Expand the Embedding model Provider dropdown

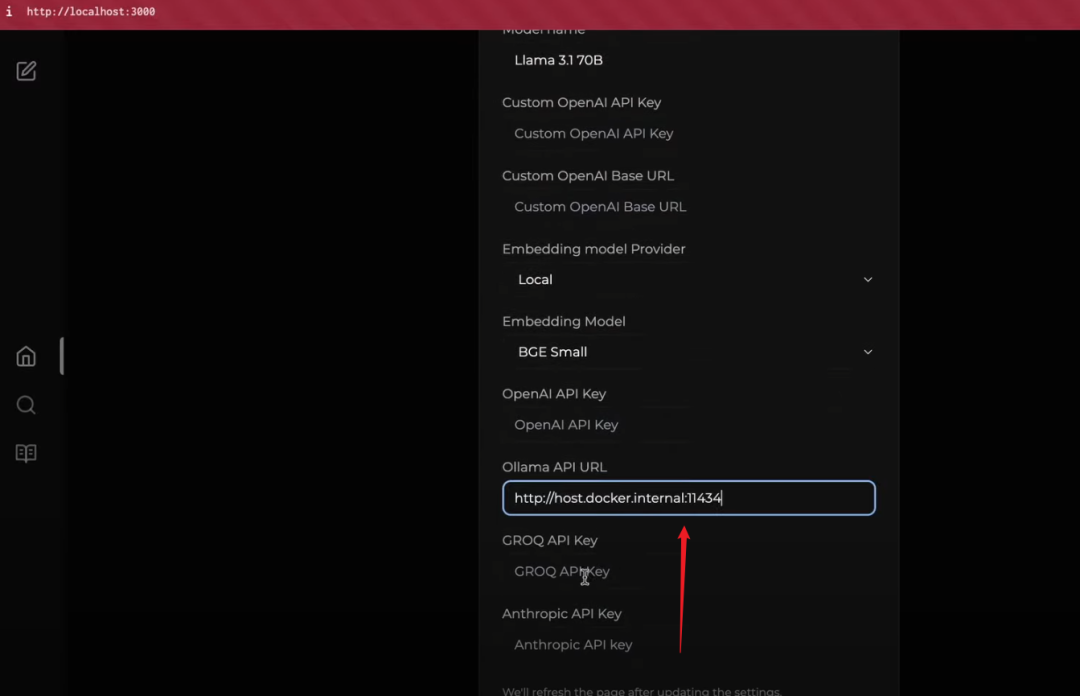688,280
